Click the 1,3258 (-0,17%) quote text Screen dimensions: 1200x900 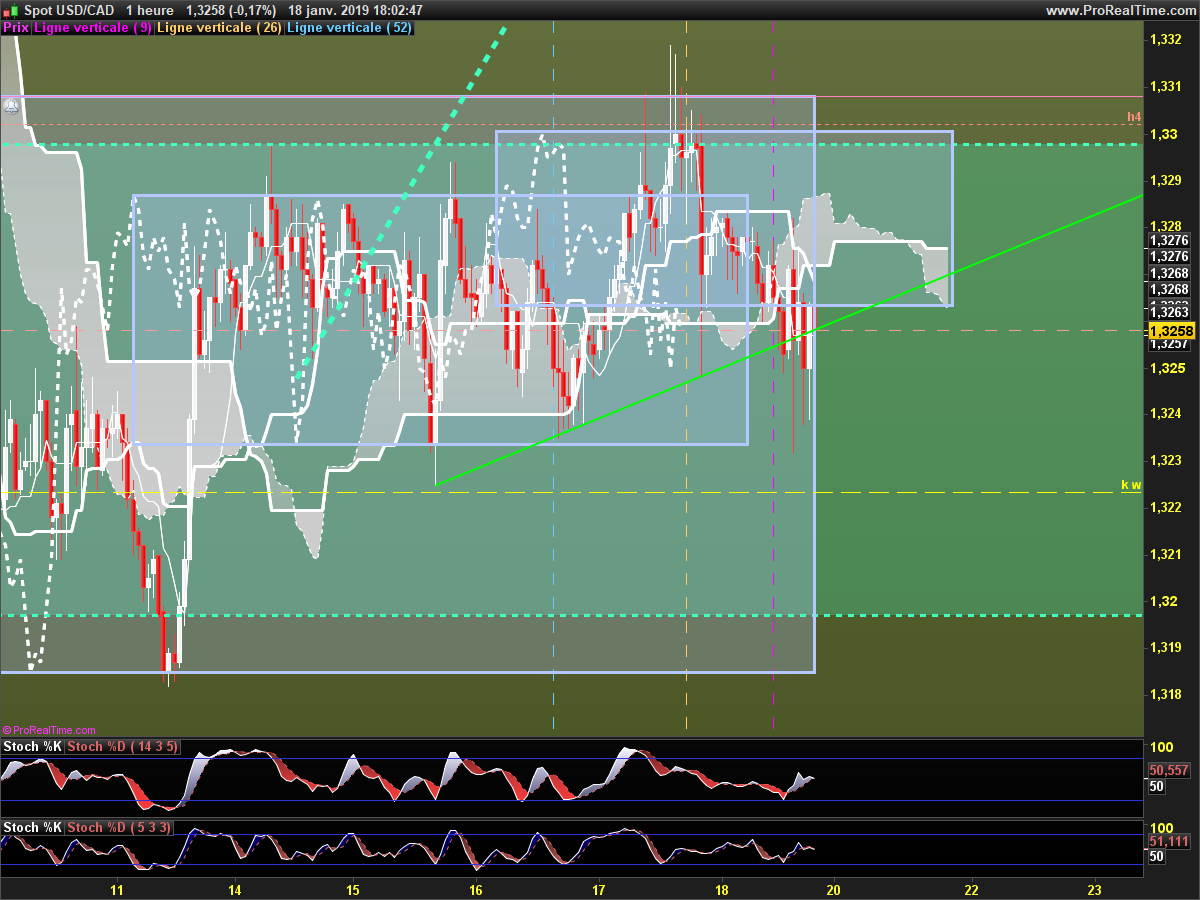(232, 10)
